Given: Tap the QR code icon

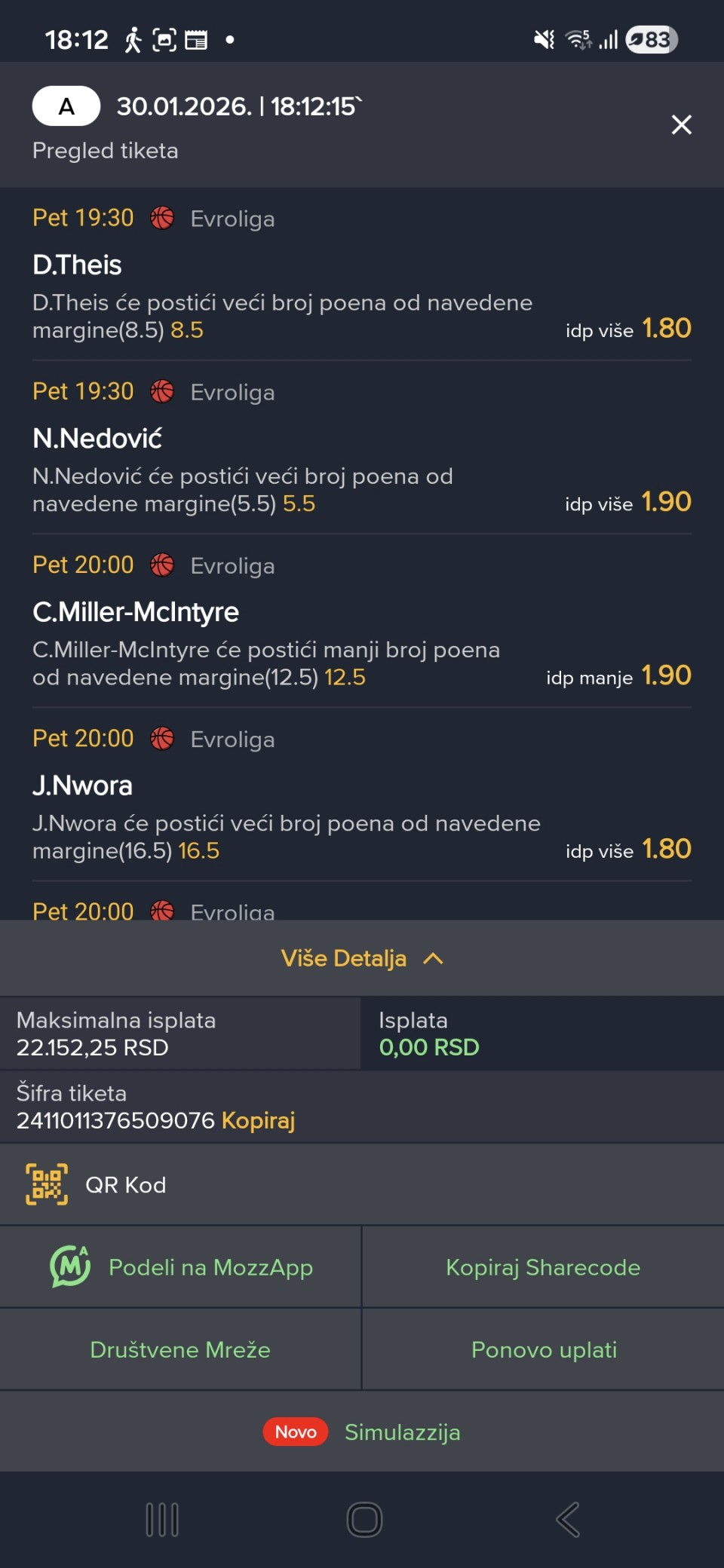Looking at the screenshot, I should 47,1184.
